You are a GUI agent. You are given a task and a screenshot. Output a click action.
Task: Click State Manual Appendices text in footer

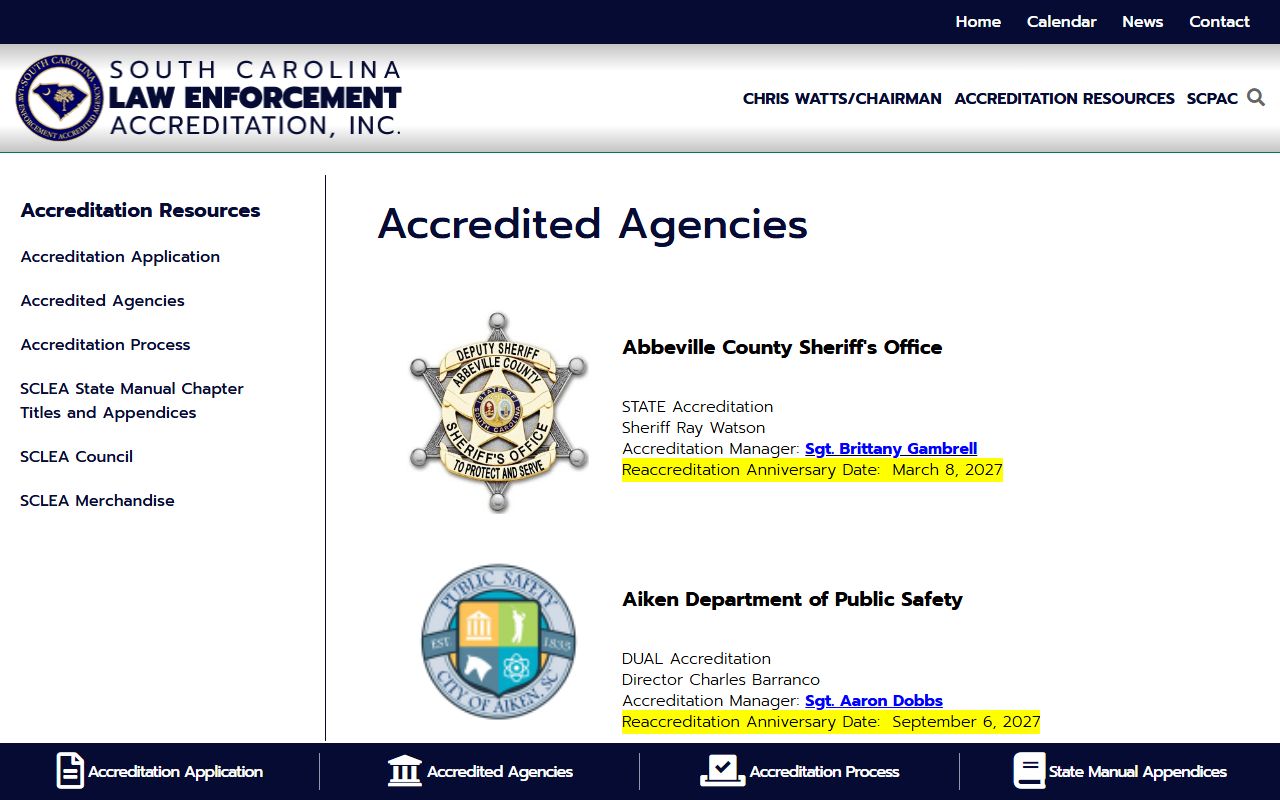[1138, 771]
